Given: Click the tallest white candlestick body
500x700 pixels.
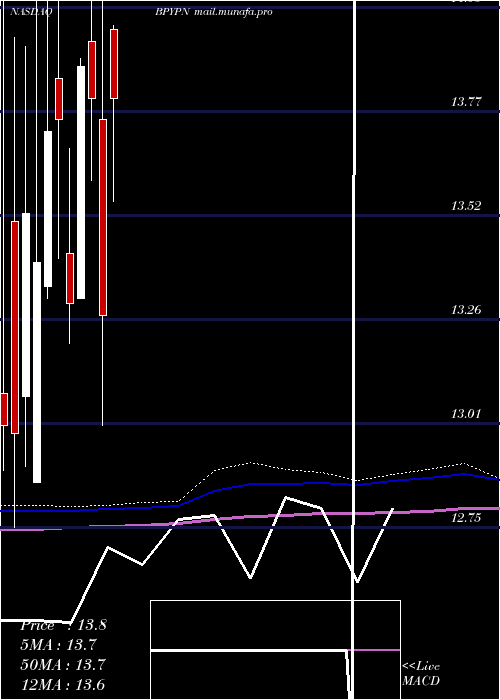Looking at the screenshot, I should click(x=81, y=183).
